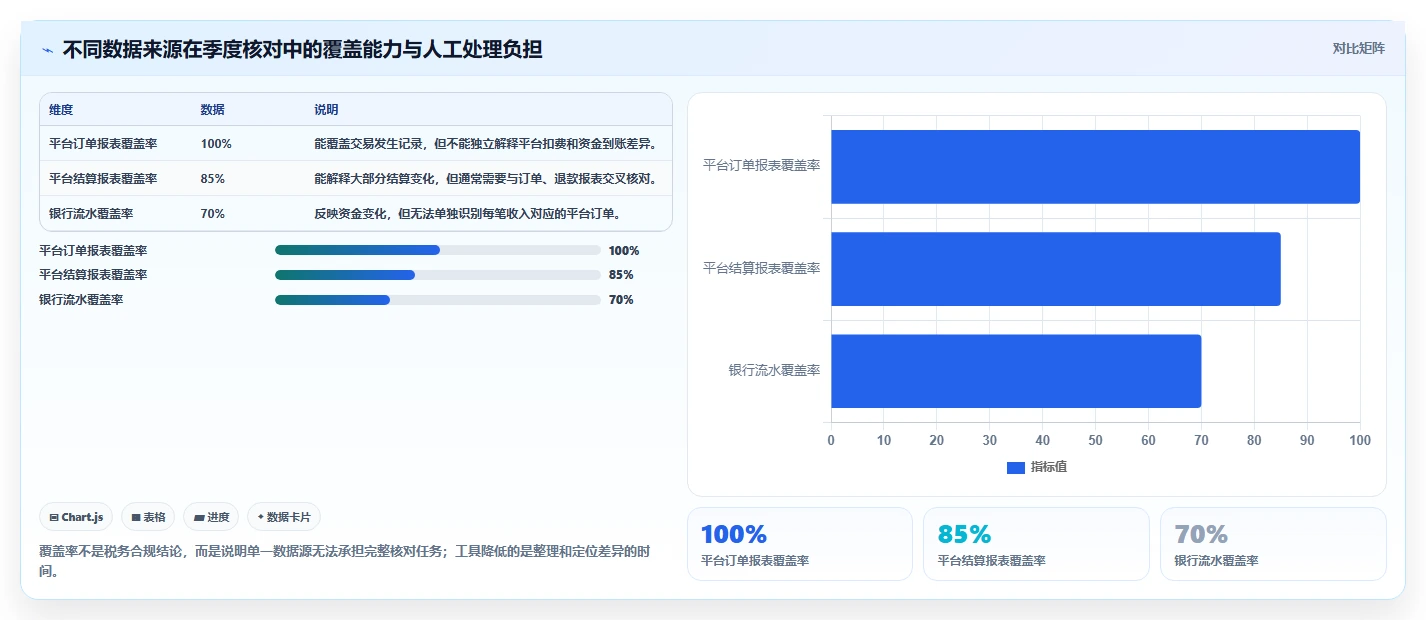The image size is (1426, 620).
Task: Click the 70% cell in the table
Action: 213,213
